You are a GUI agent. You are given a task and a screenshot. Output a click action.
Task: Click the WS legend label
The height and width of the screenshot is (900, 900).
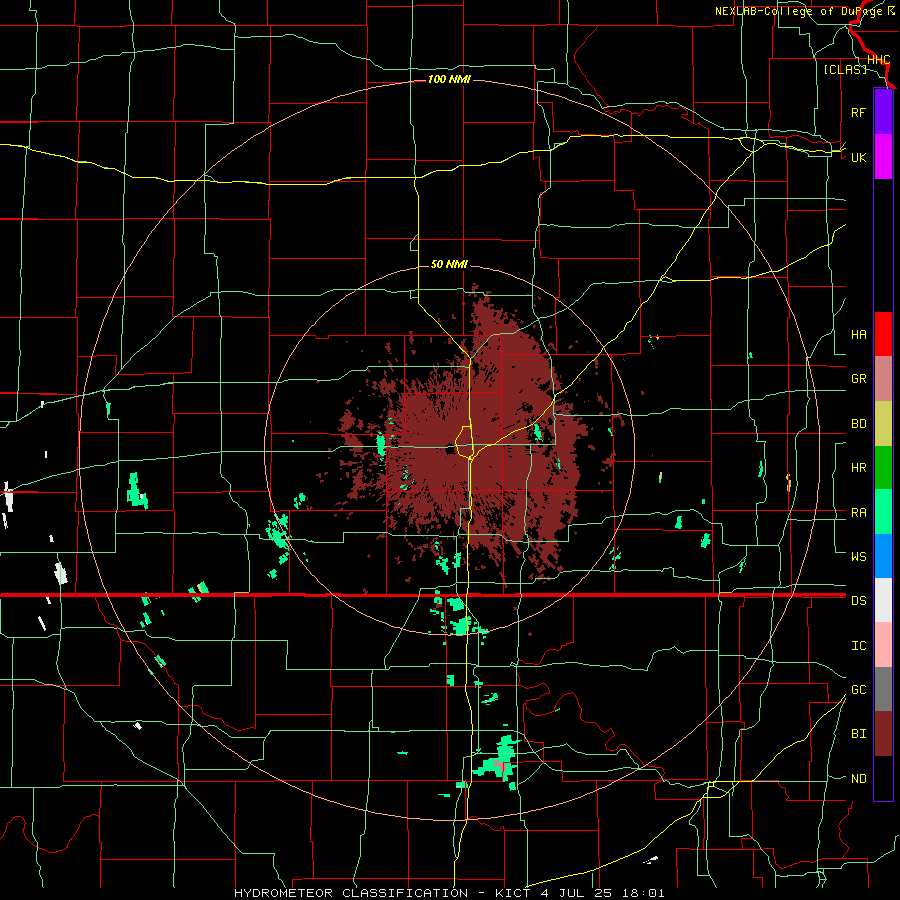tap(858, 557)
